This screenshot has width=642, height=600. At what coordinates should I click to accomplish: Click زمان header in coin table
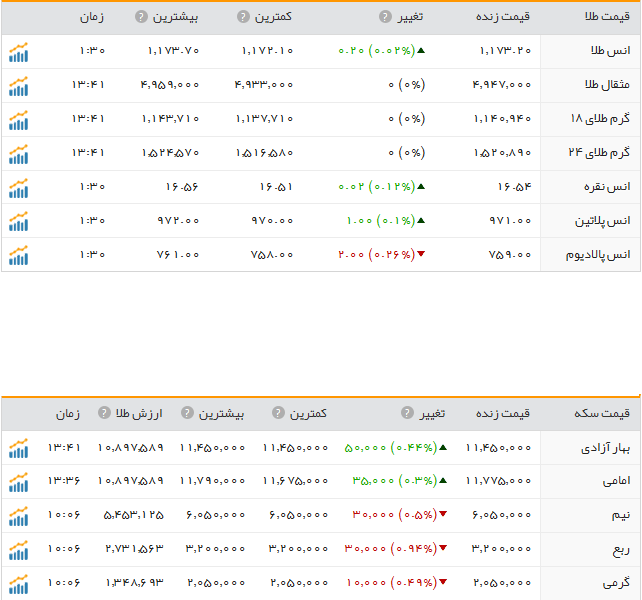click(x=68, y=414)
